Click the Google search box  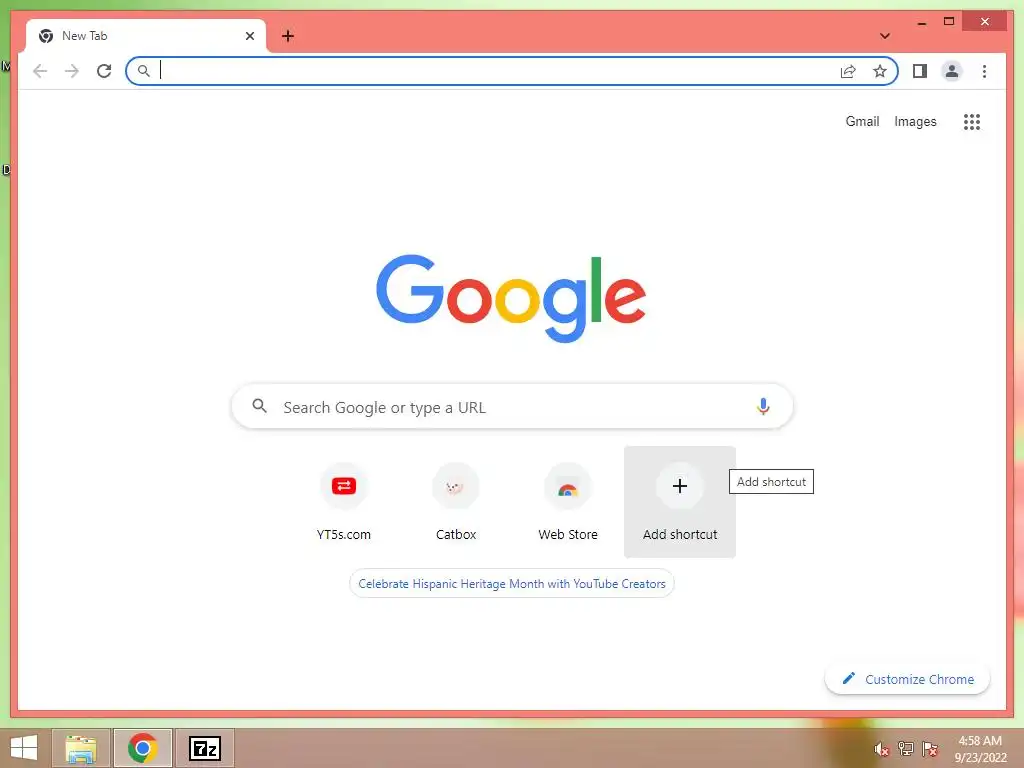512,406
